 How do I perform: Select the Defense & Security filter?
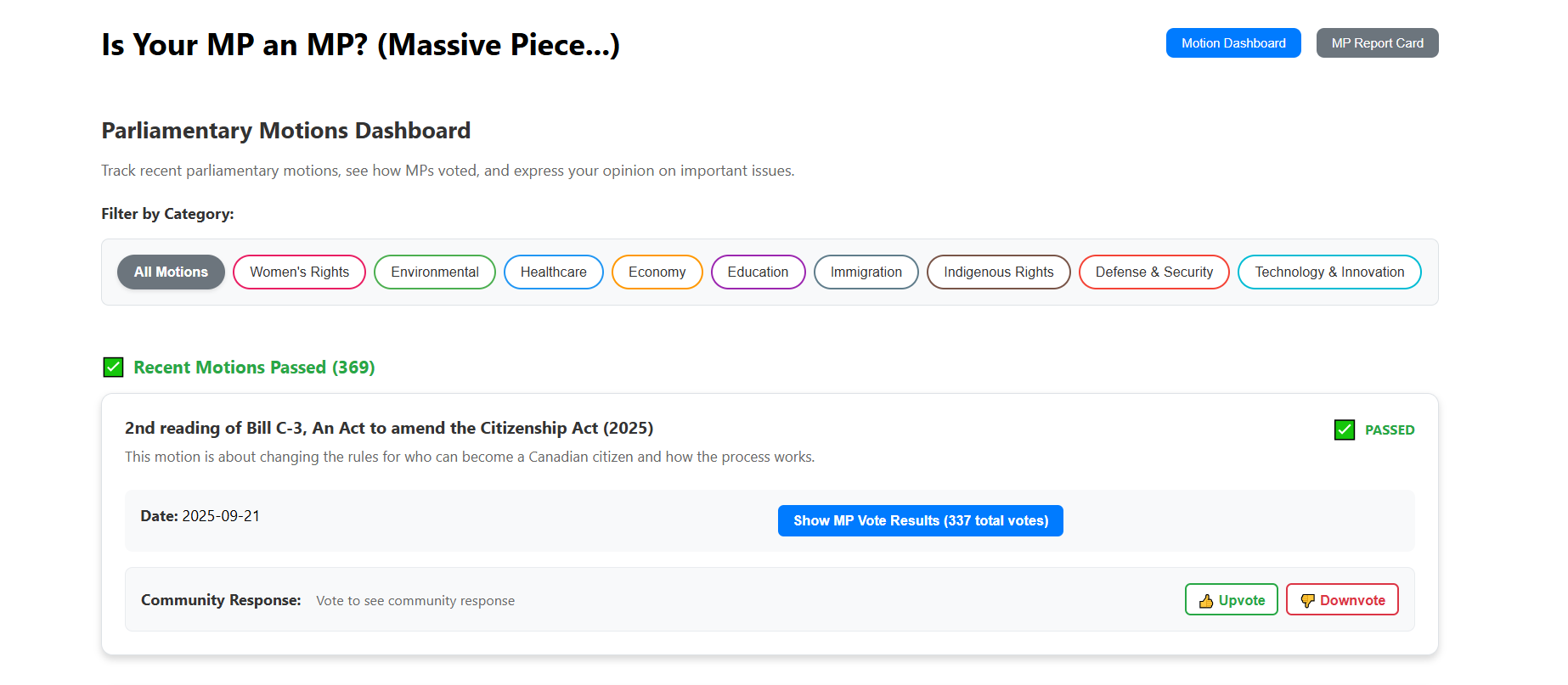coord(1153,272)
